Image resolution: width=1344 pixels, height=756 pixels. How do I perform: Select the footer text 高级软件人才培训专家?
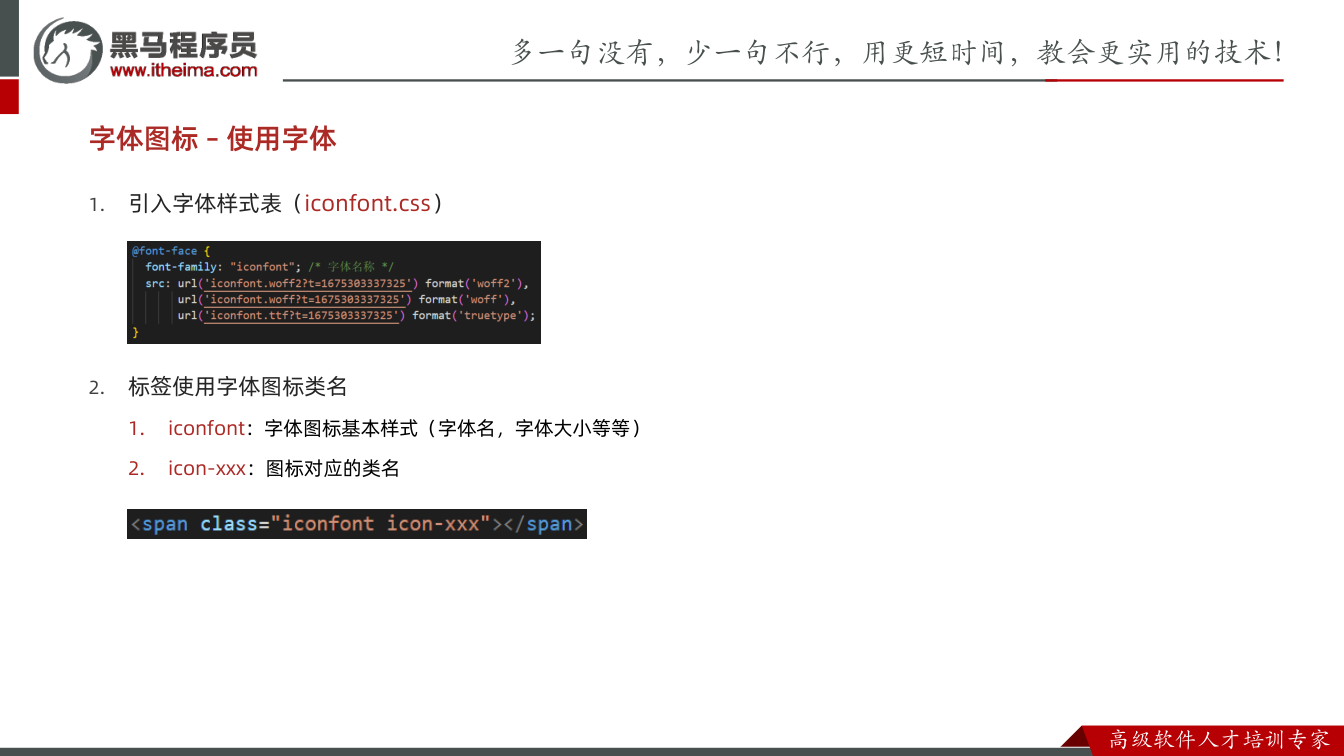(x=1219, y=740)
